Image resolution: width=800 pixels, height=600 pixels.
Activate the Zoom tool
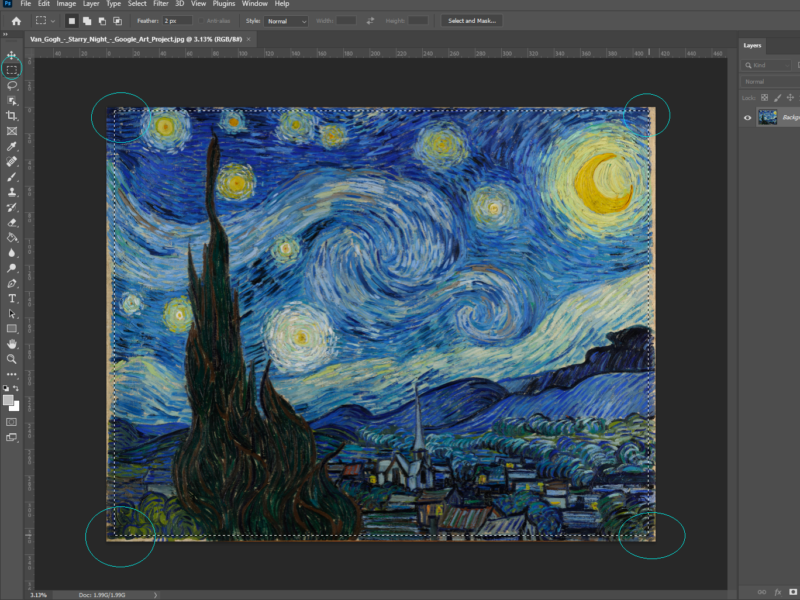click(x=12, y=358)
